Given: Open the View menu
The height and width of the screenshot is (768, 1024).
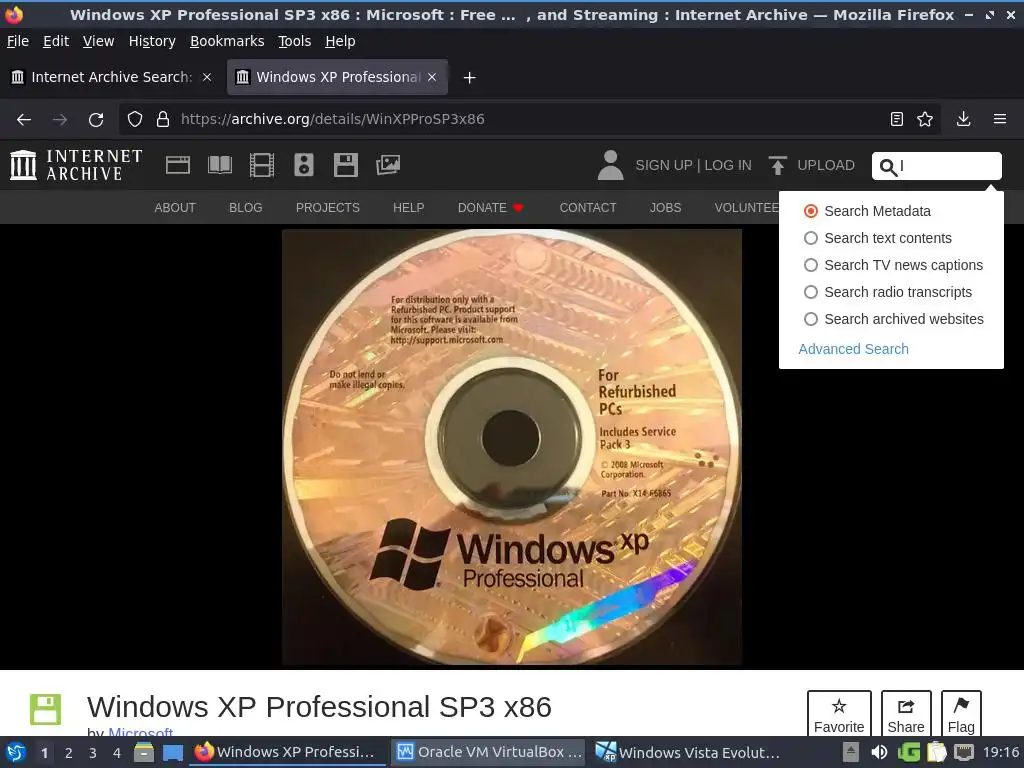Looking at the screenshot, I should coord(99,41).
